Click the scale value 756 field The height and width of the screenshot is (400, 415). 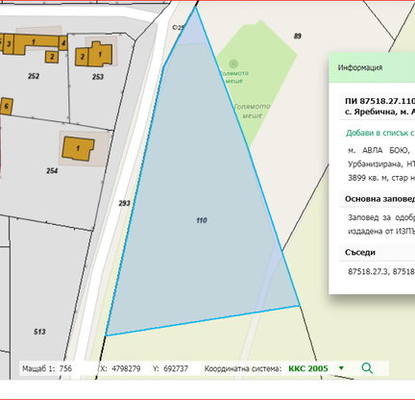pos(66,369)
